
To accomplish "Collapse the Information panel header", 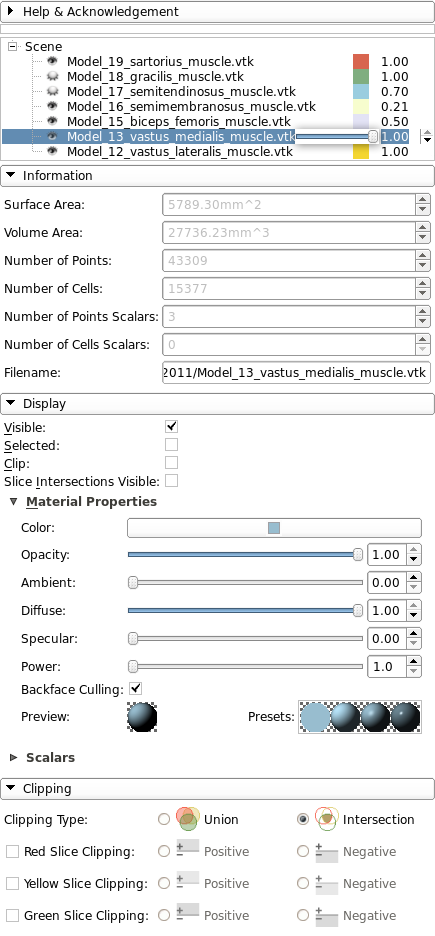I will [217, 176].
